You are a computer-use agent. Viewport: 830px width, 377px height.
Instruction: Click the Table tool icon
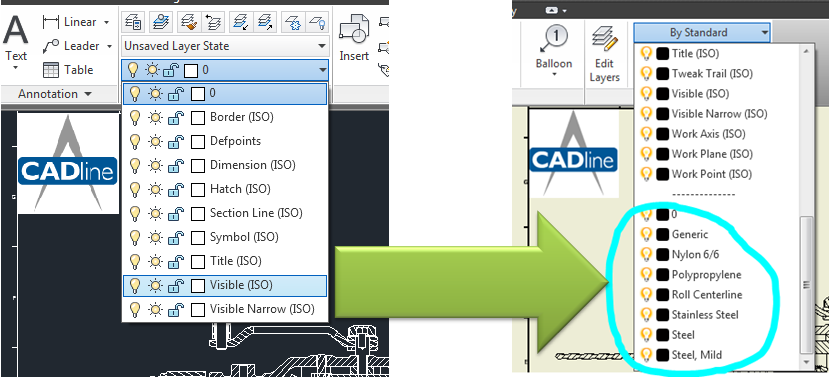click(x=50, y=70)
